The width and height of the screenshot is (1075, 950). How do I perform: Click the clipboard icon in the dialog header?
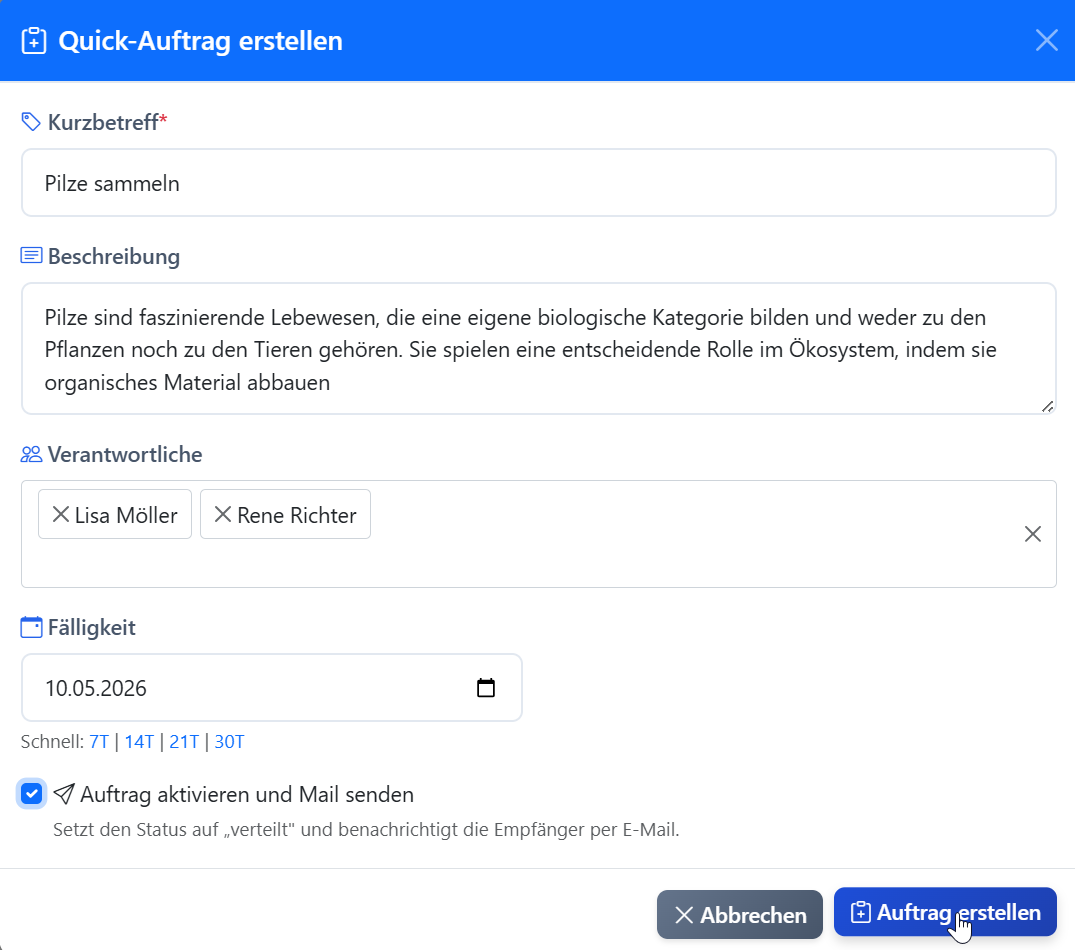click(34, 40)
